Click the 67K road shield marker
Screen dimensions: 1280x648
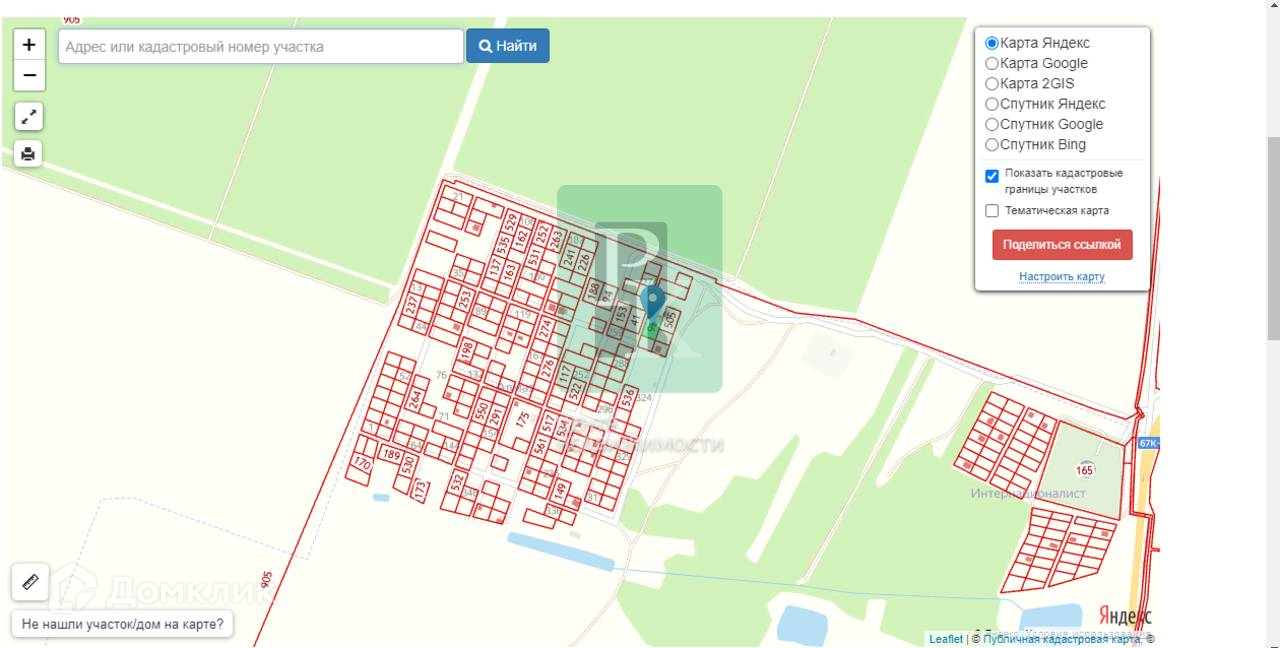1148,442
